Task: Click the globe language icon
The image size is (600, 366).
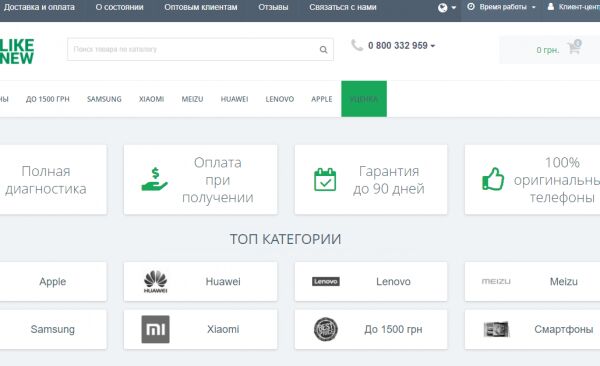Action: (x=443, y=8)
